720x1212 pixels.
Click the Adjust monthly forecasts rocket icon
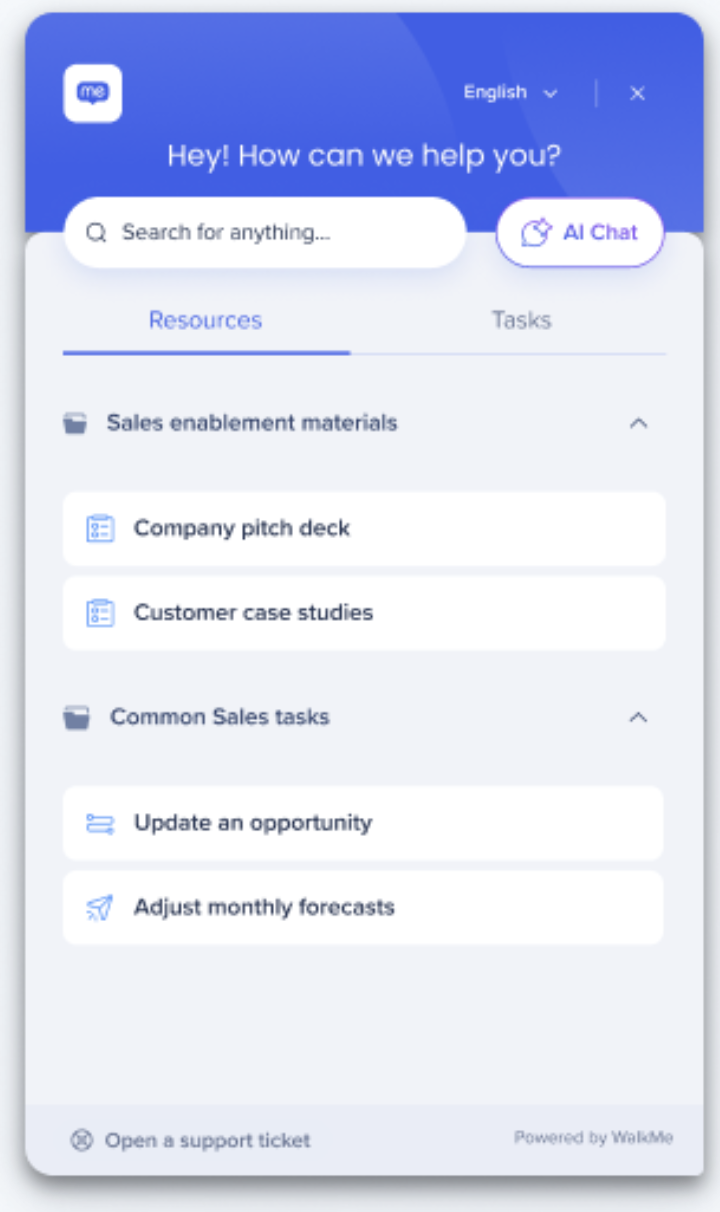tap(100, 907)
